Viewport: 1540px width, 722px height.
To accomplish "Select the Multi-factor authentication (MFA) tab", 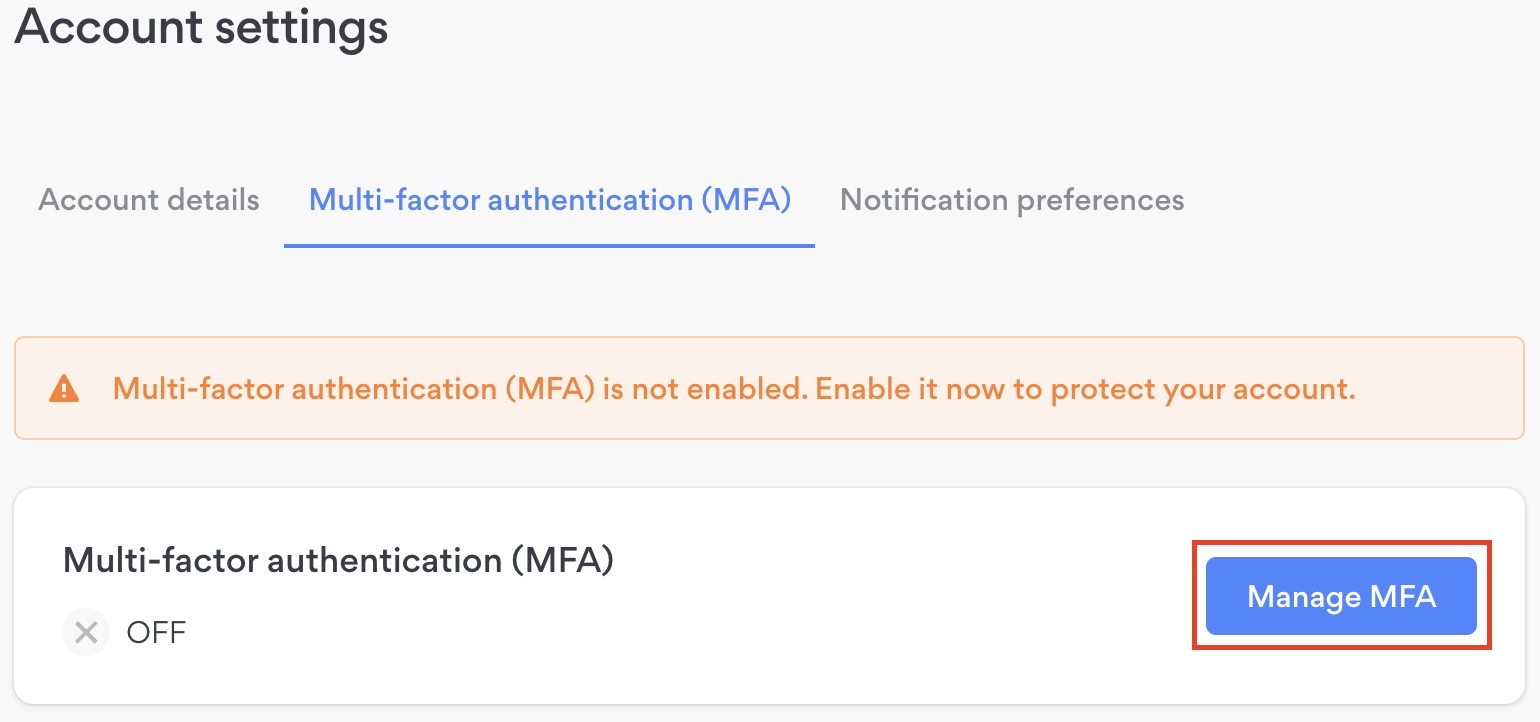I will pos(549,200).
